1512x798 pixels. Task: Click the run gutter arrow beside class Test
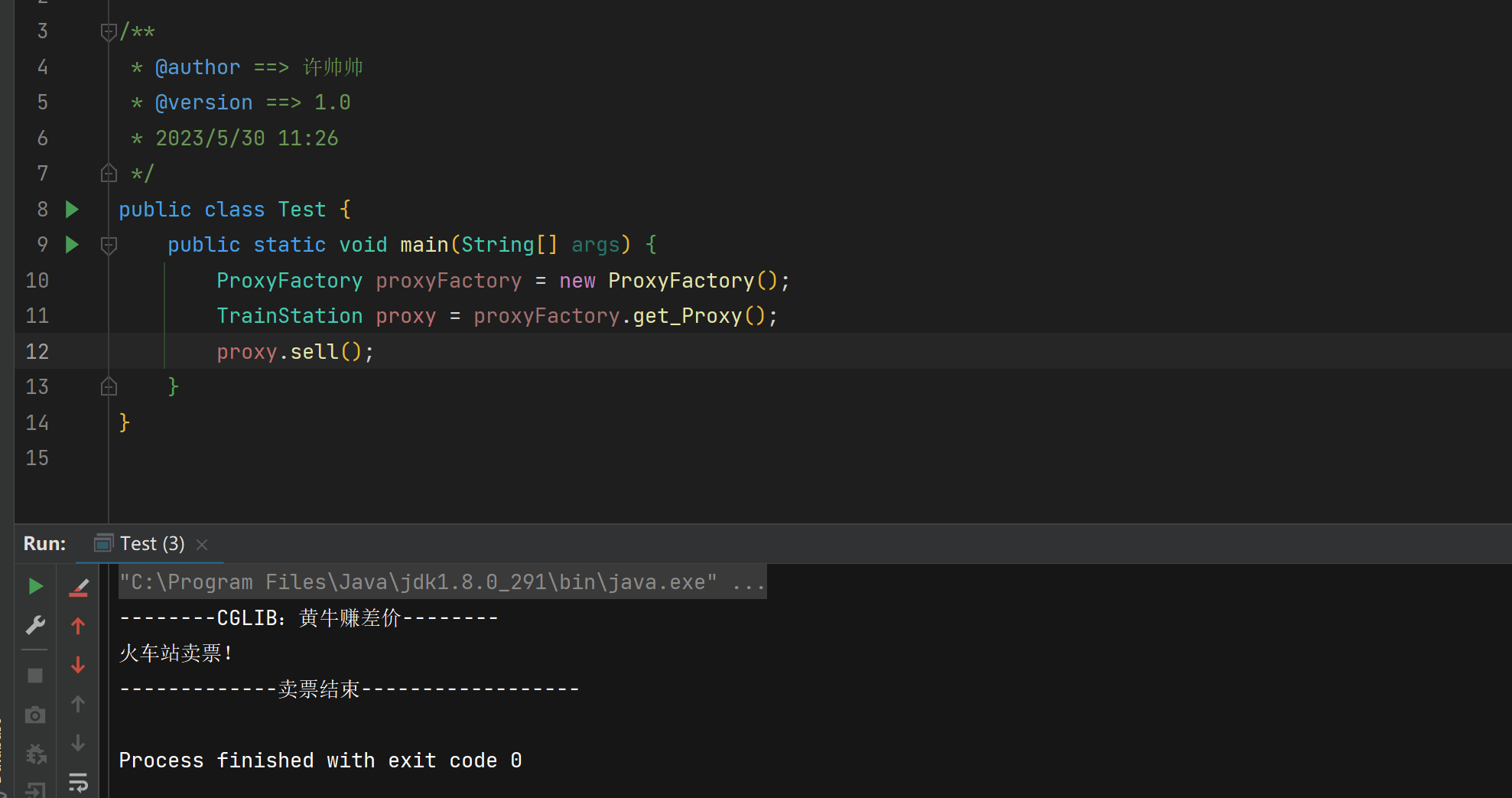pyautogui.click(x=72, y=209)
